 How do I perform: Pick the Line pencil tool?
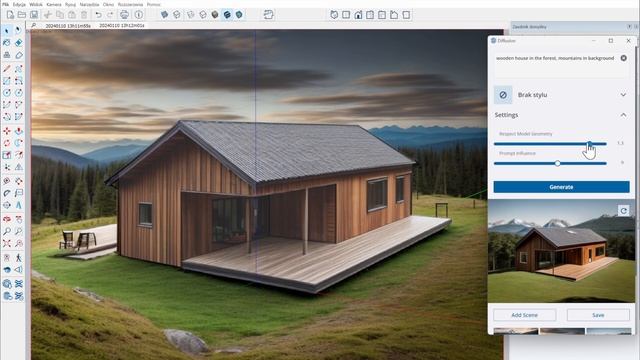[x=7, y=69]
